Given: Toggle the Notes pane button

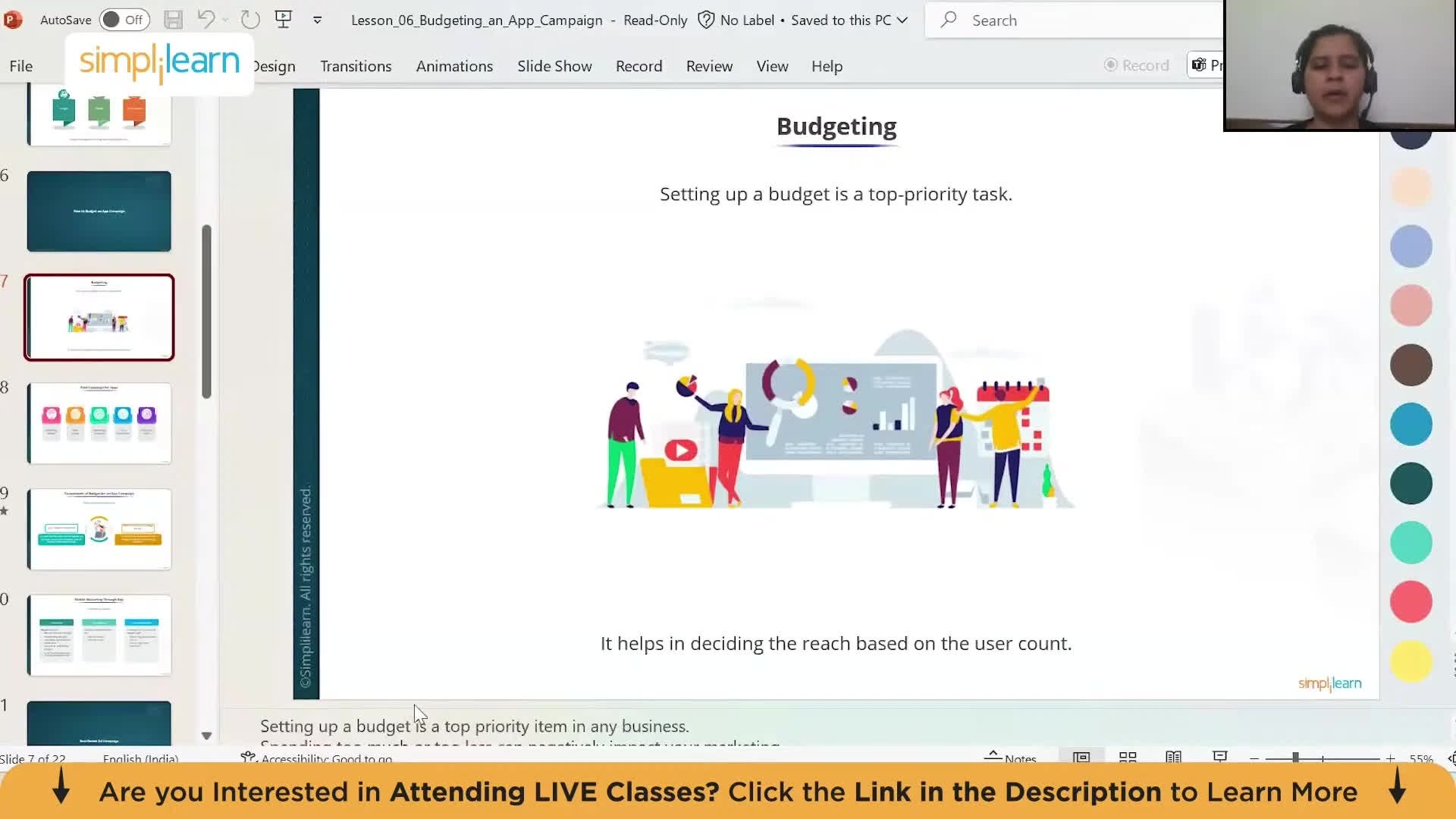Looking at the screenshot, I should pos(1010,757).
